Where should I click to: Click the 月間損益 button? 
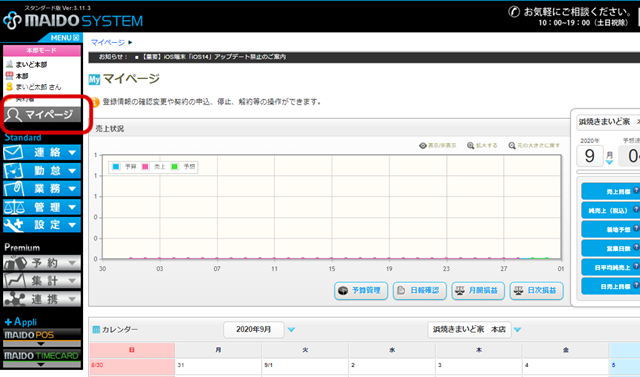tap(478, 291)
